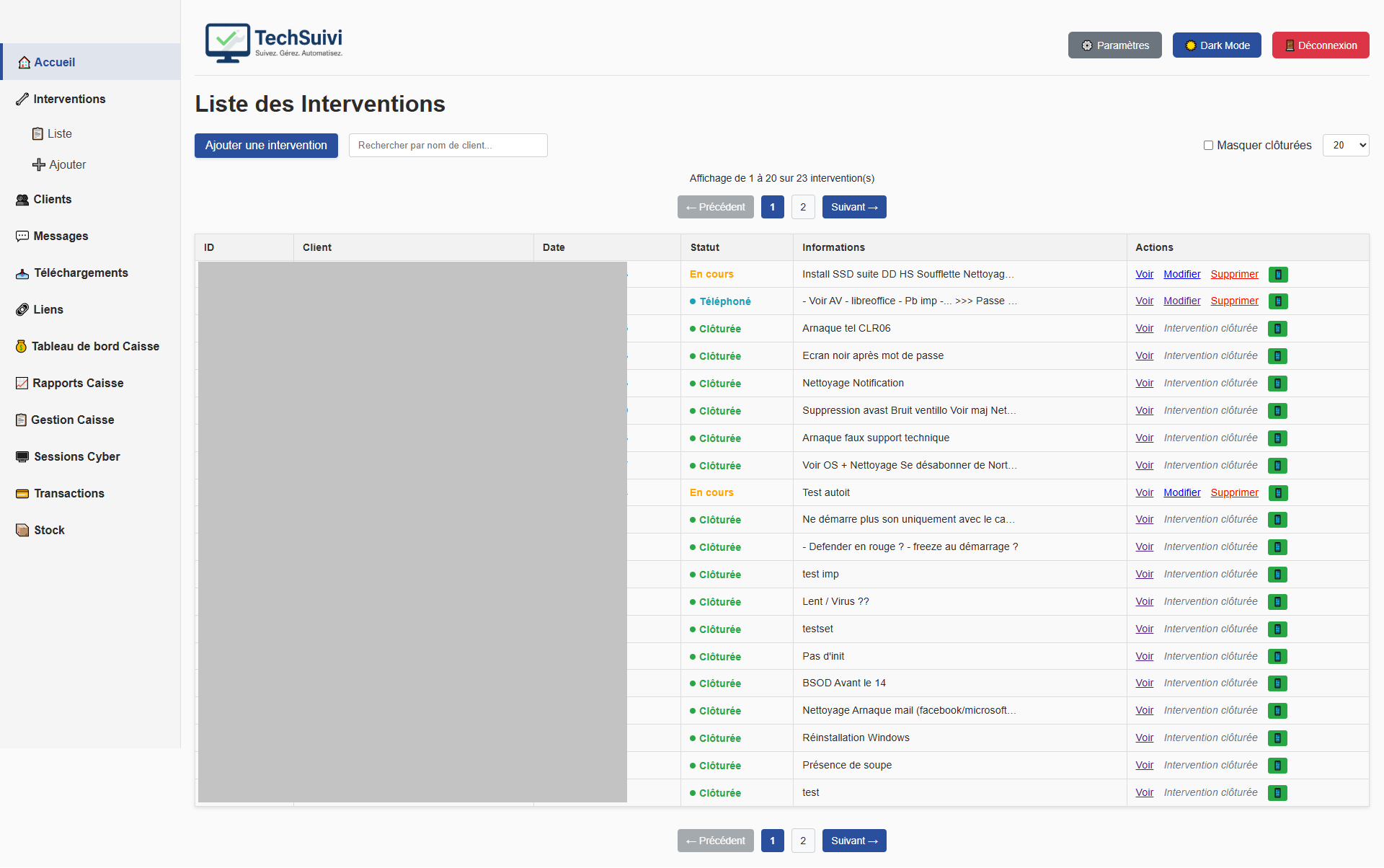This screenshot has width=1384, height=868.
Task: Click money bag icon for Tableau de bord Caisse
Action: point(22,347)
